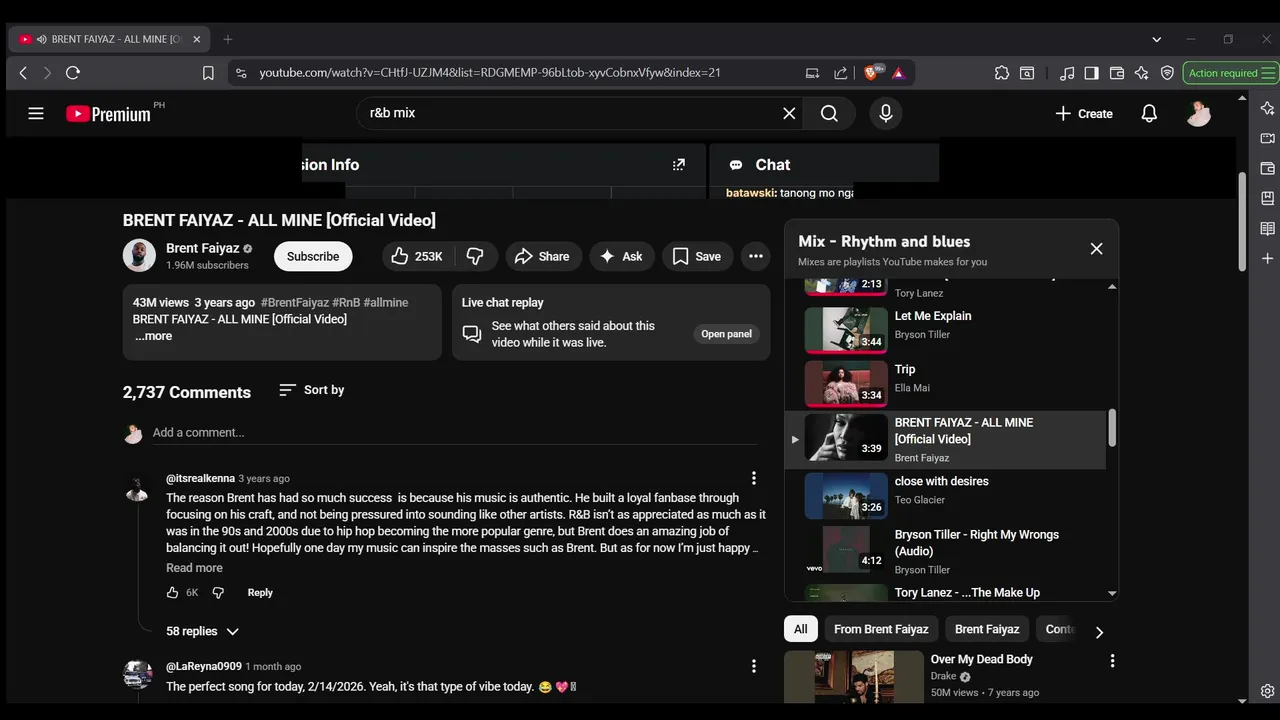Image resolution: width=1280 pixels, height=720 pixels.
Task: Click the address bar URL
Action: [x=490, y=72]
